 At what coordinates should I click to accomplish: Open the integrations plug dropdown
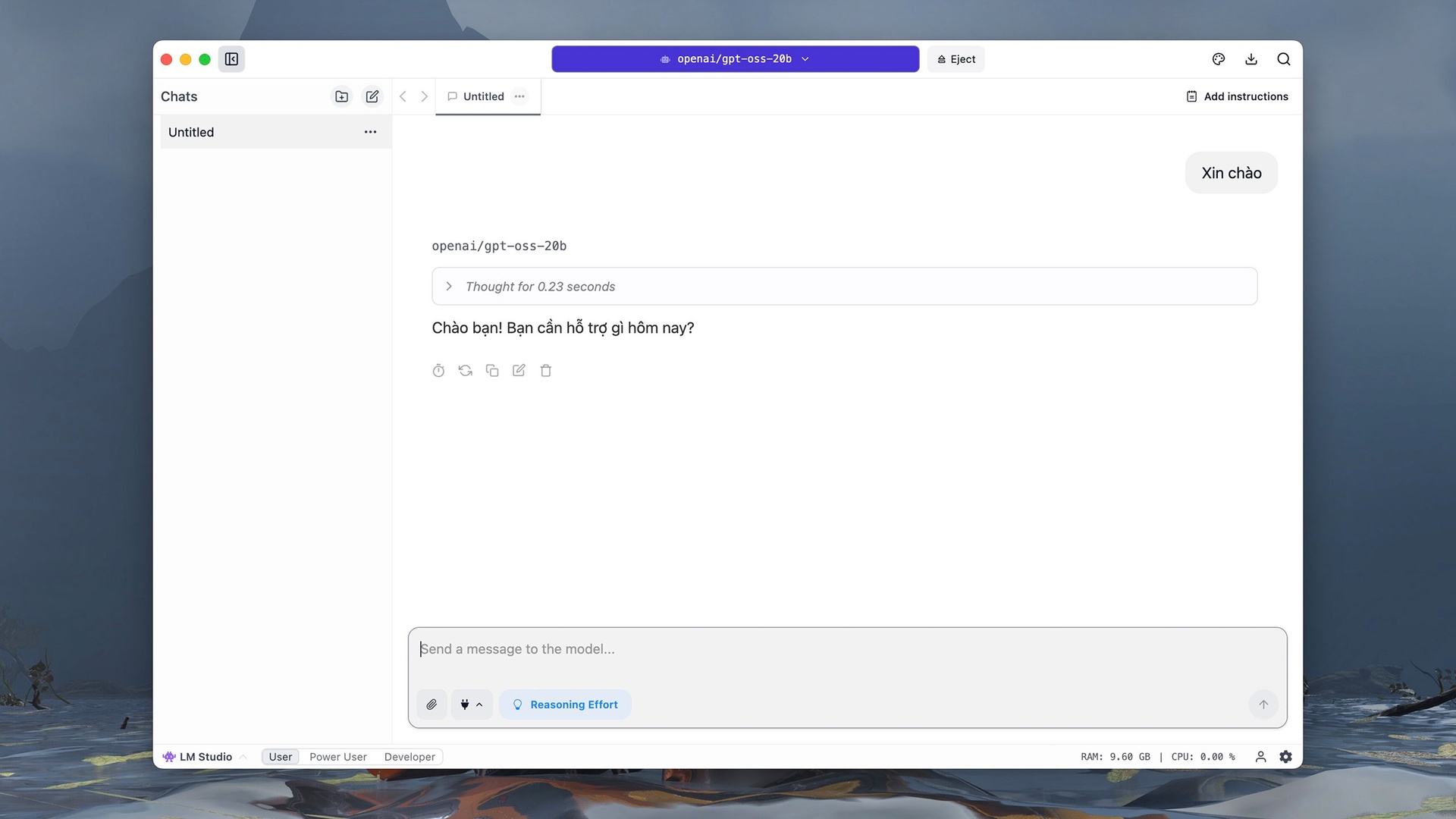click(x=471, y=704)
